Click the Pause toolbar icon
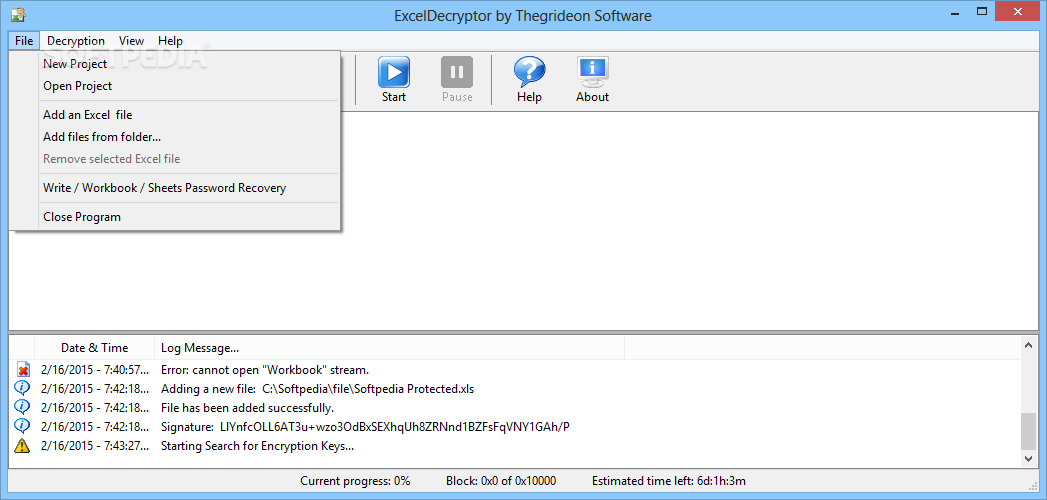 coord(457,72)
